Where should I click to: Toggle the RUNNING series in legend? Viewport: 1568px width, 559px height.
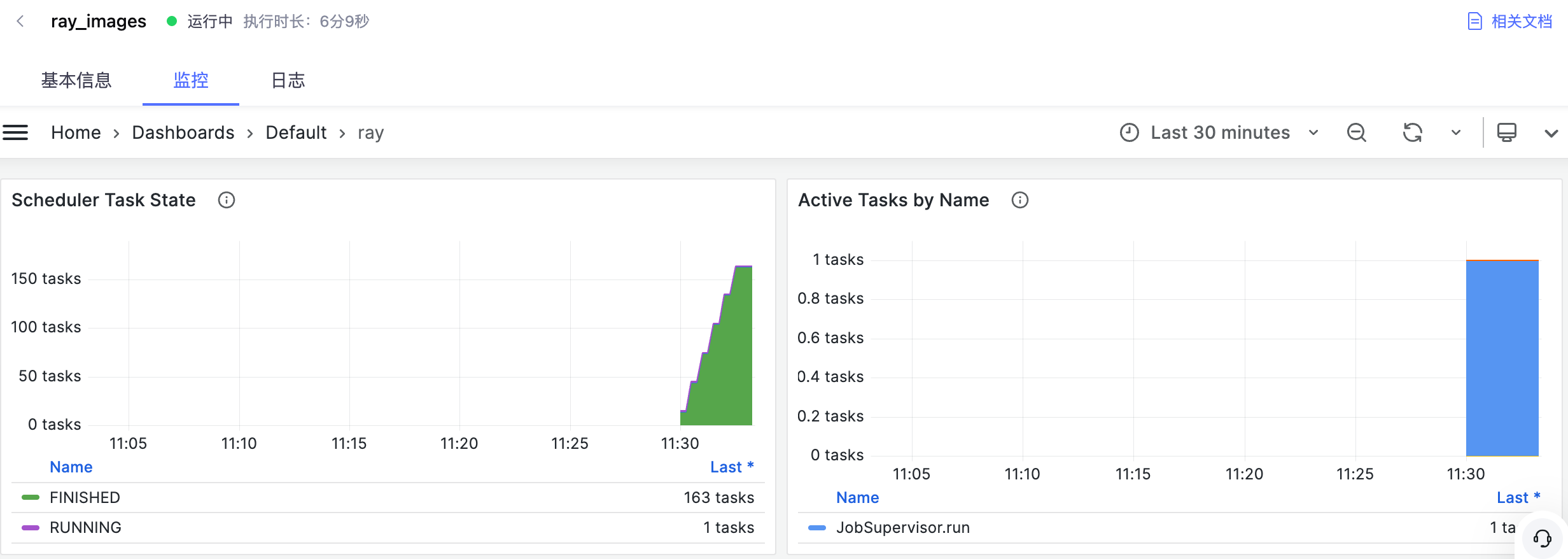85,527
